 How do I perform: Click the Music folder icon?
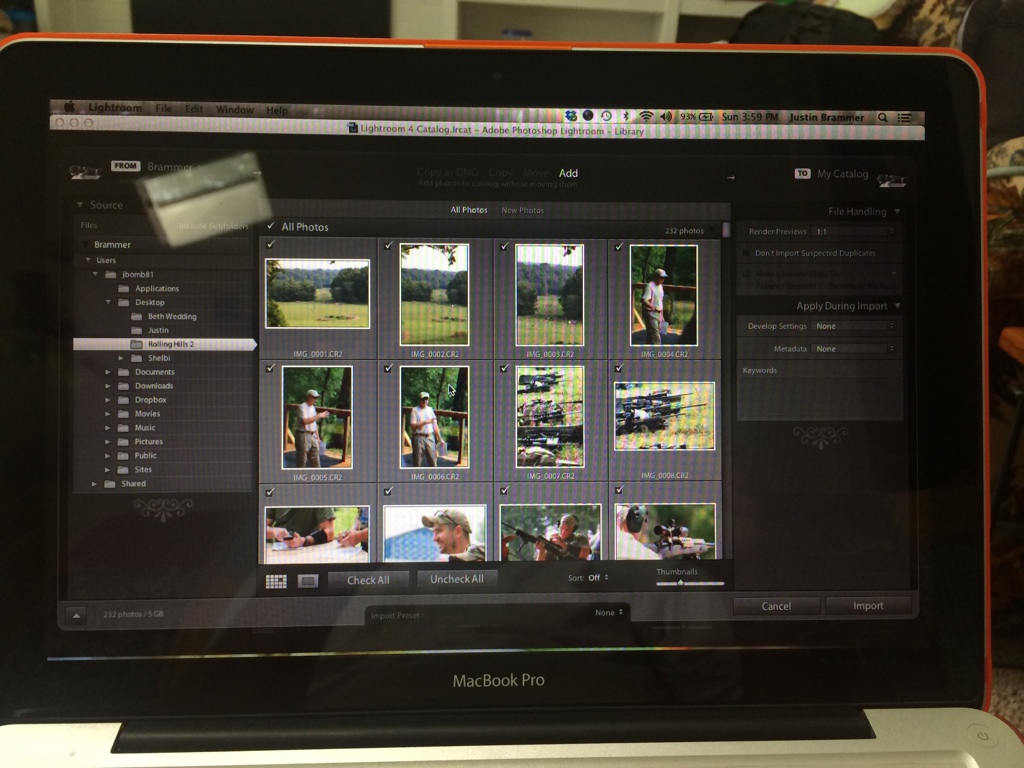[x=123, y=428]
